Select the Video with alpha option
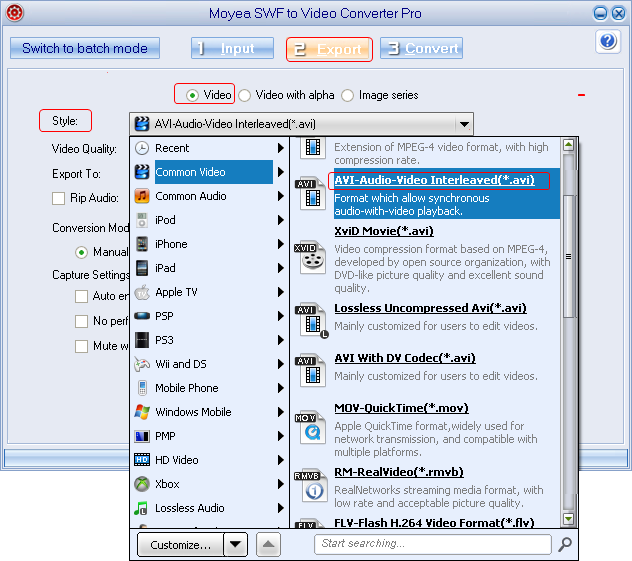This screenshot has height=561, width=632. coord(244,96)
